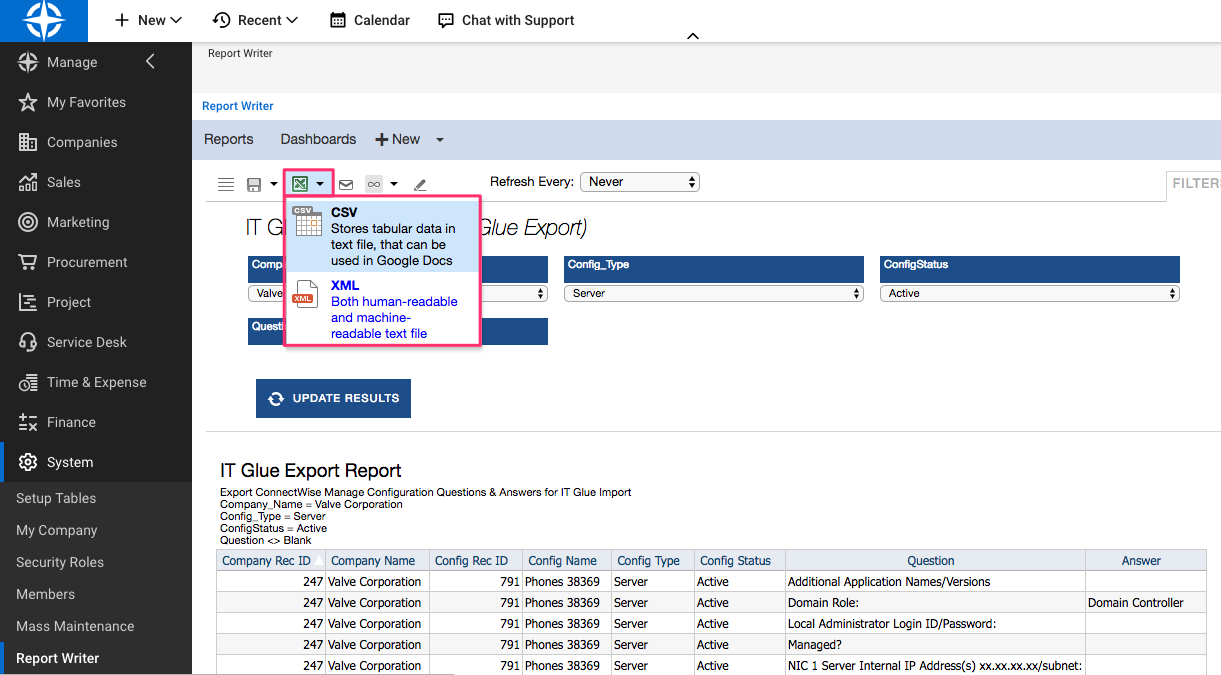Email the report via the envelope icon
The image size is (1221, 675).
tap(345, 184)
